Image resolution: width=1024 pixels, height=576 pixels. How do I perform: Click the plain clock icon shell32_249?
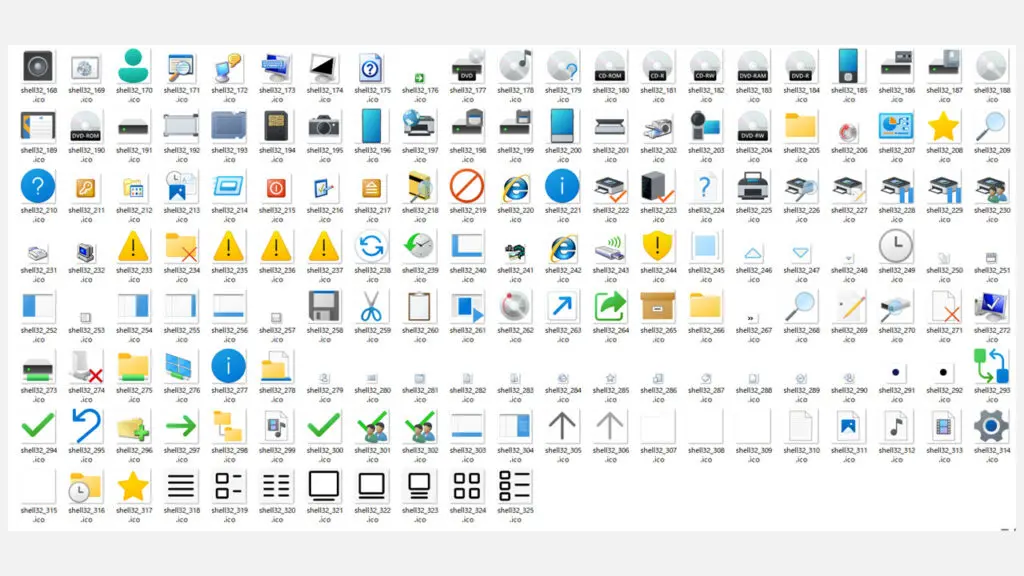point(896,246)
